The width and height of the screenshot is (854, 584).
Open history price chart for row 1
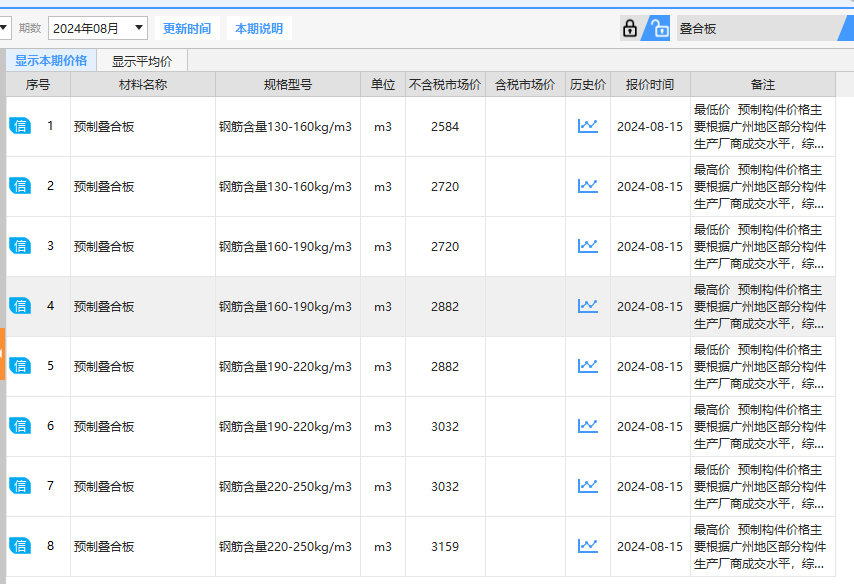588,126
